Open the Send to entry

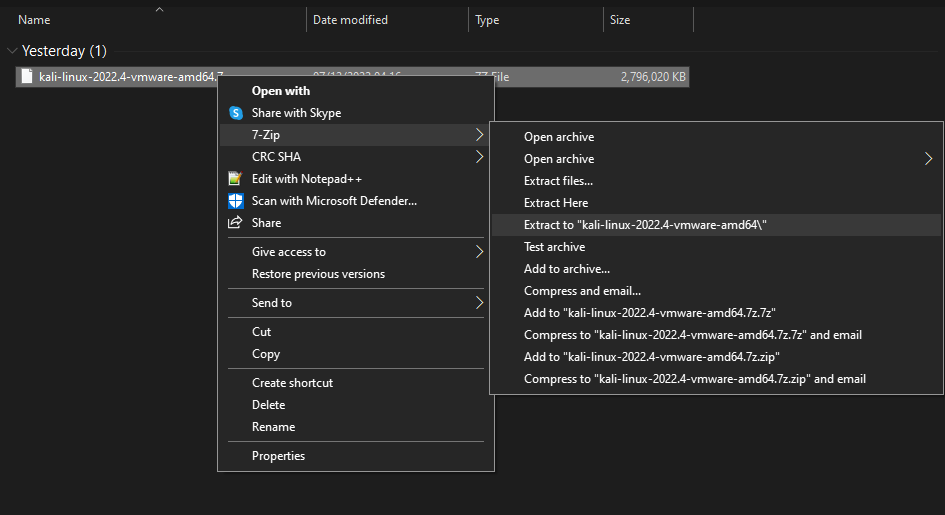pos(356,303)
